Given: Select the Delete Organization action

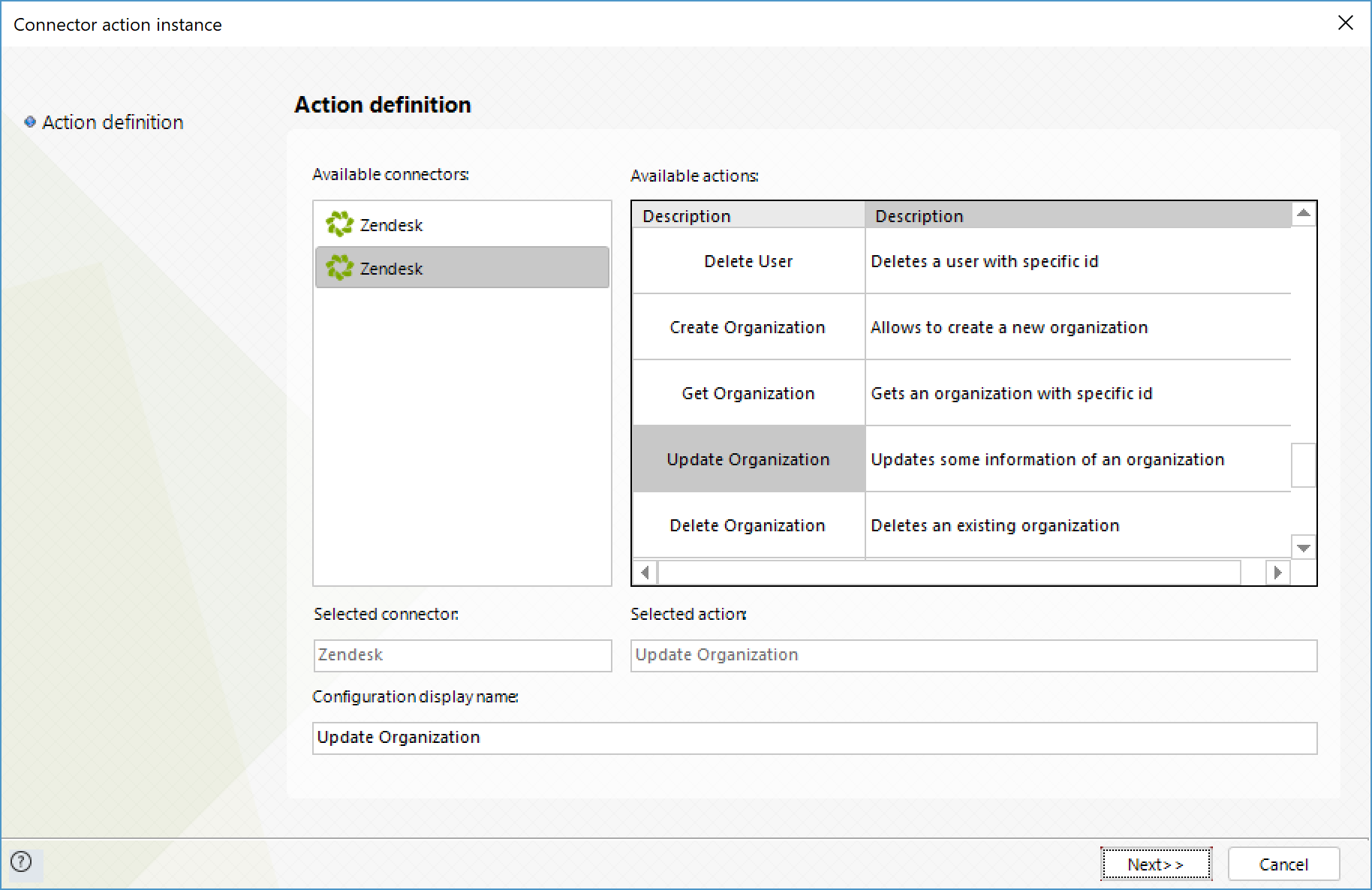Looking at the screenshot, I should coord(748,525).
